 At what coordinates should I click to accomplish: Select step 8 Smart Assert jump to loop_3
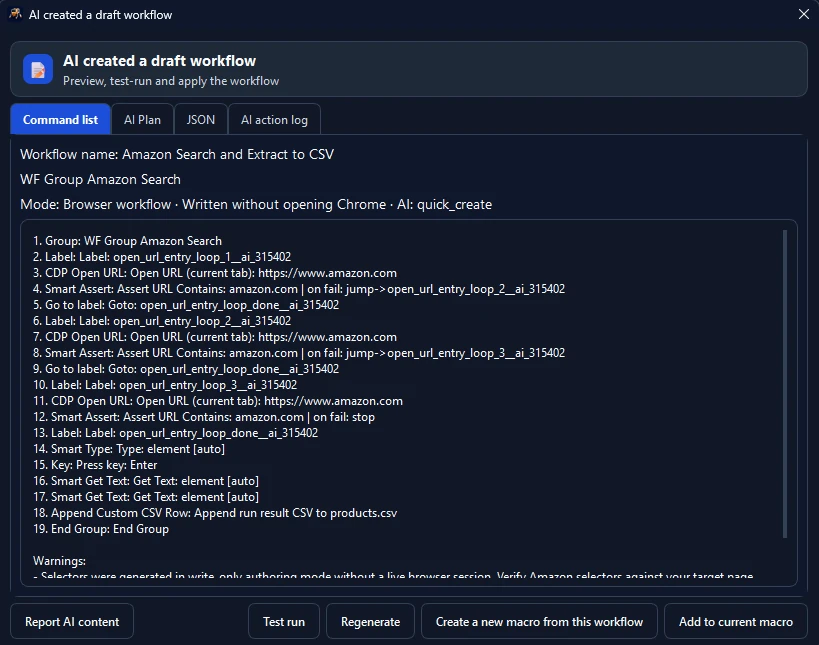pyautogui.click(x=299, y=353)
